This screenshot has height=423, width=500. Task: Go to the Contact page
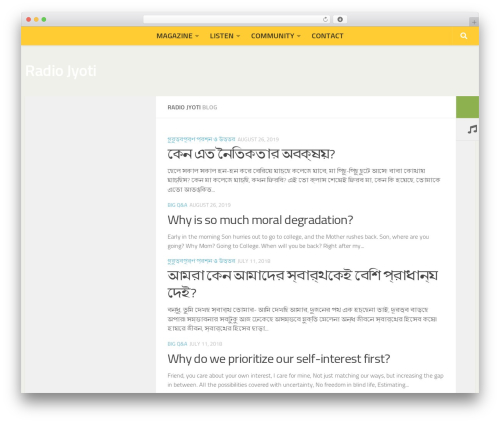(x=327, y=36)
